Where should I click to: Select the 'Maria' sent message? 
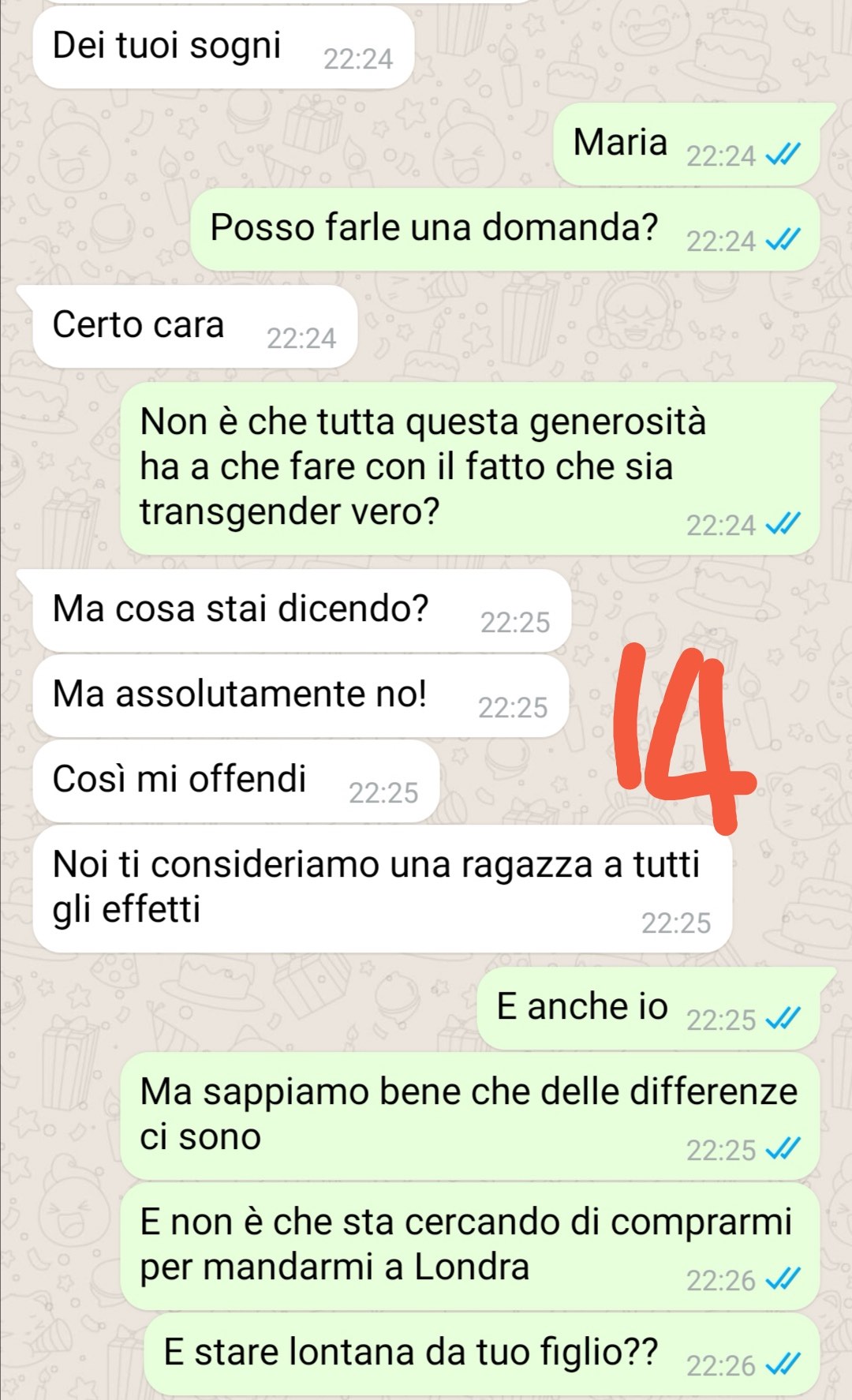click(x=686, y=144)
